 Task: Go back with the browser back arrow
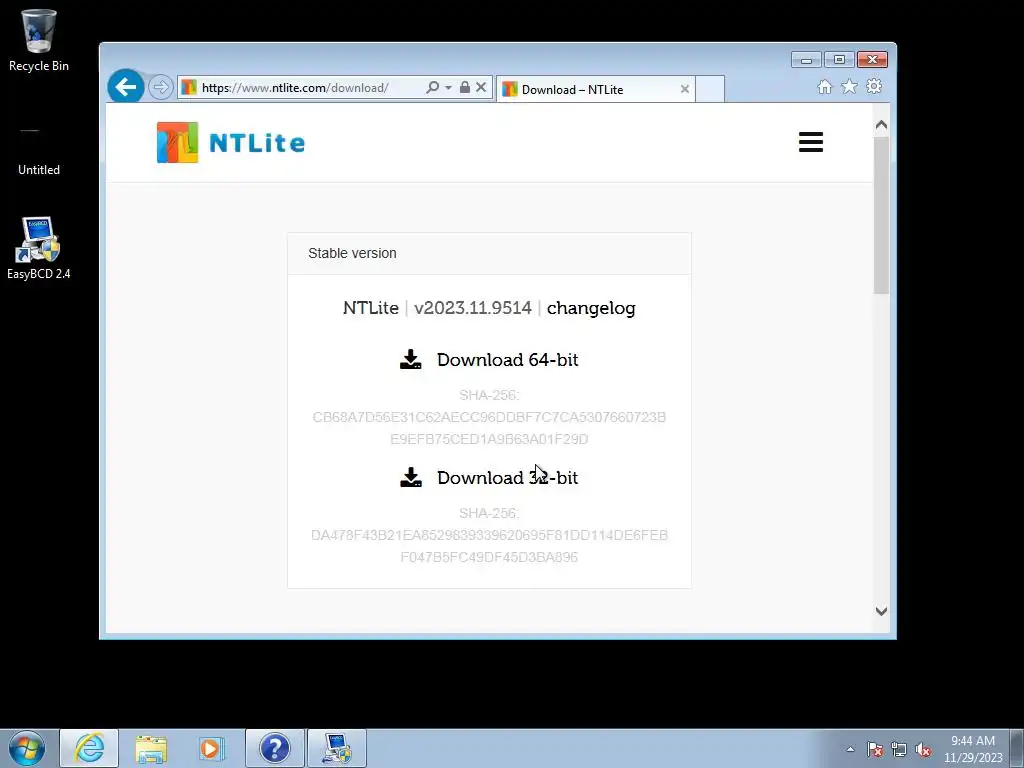point(125,86)
